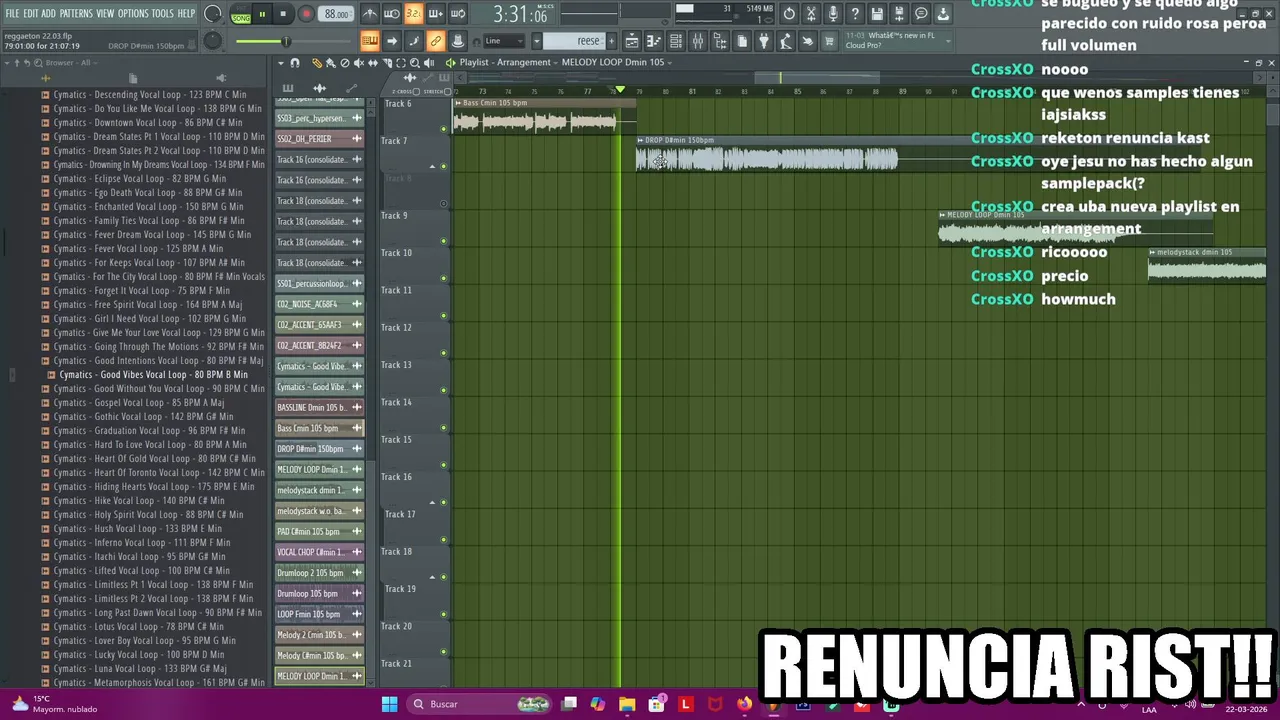Click the tempo tapper icon
The height and width of the screenshot is (720, 1280).
[x=786, y=41]
